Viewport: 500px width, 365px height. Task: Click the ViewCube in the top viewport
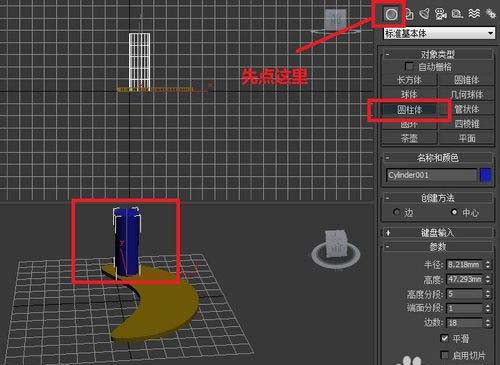(335, 21)
